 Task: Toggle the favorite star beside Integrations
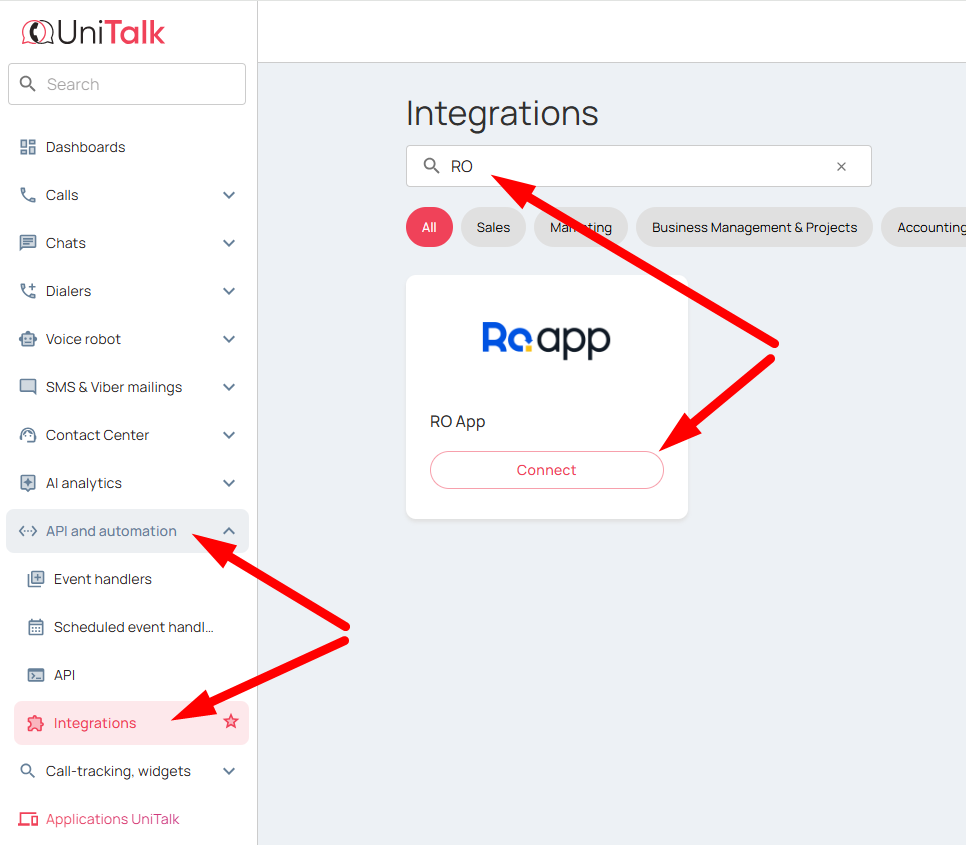(231, 721)
